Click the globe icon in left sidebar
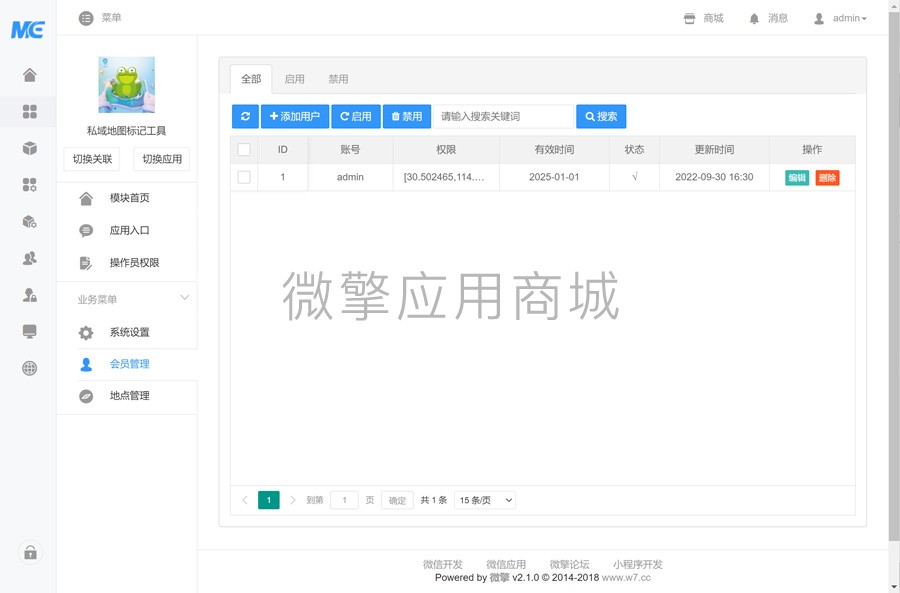Screen dimensions: 900x593 [x=28, y=368]
